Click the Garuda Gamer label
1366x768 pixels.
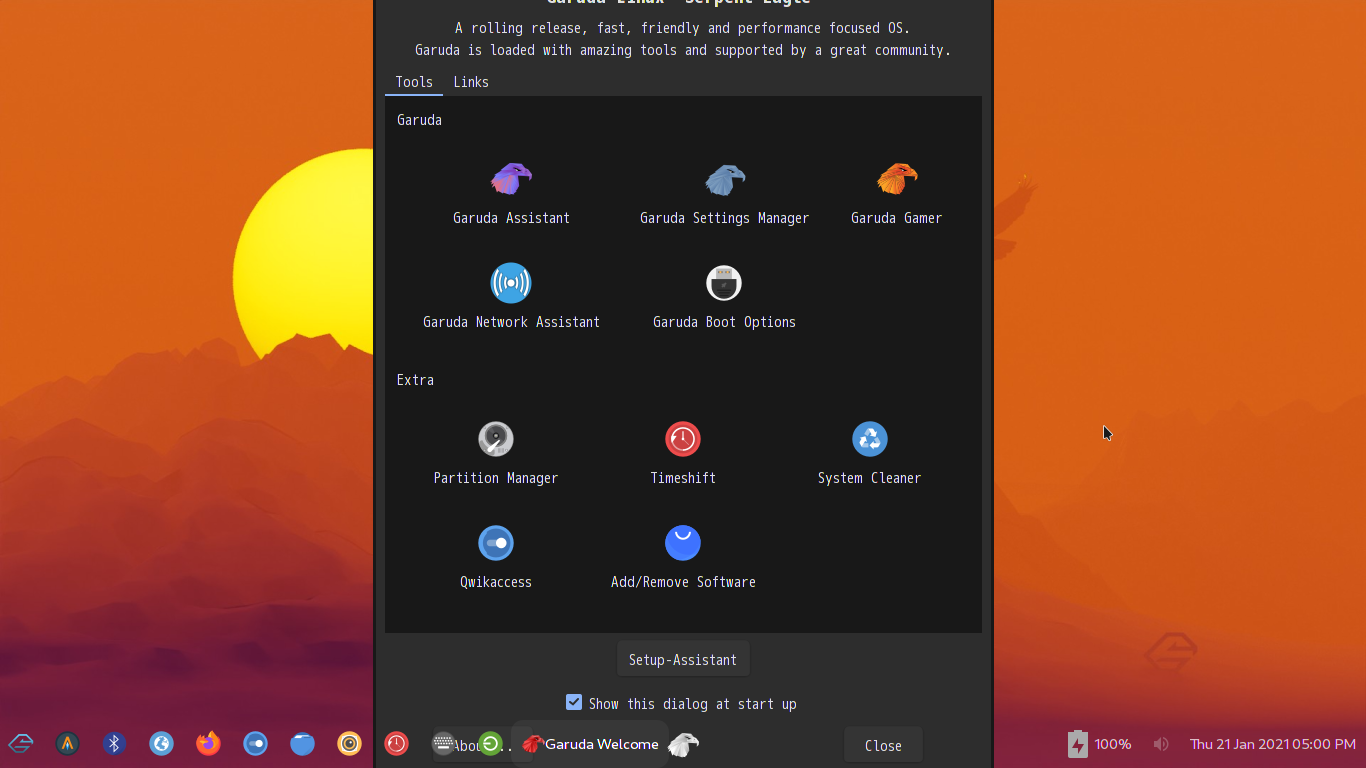[x=897, y=218]
